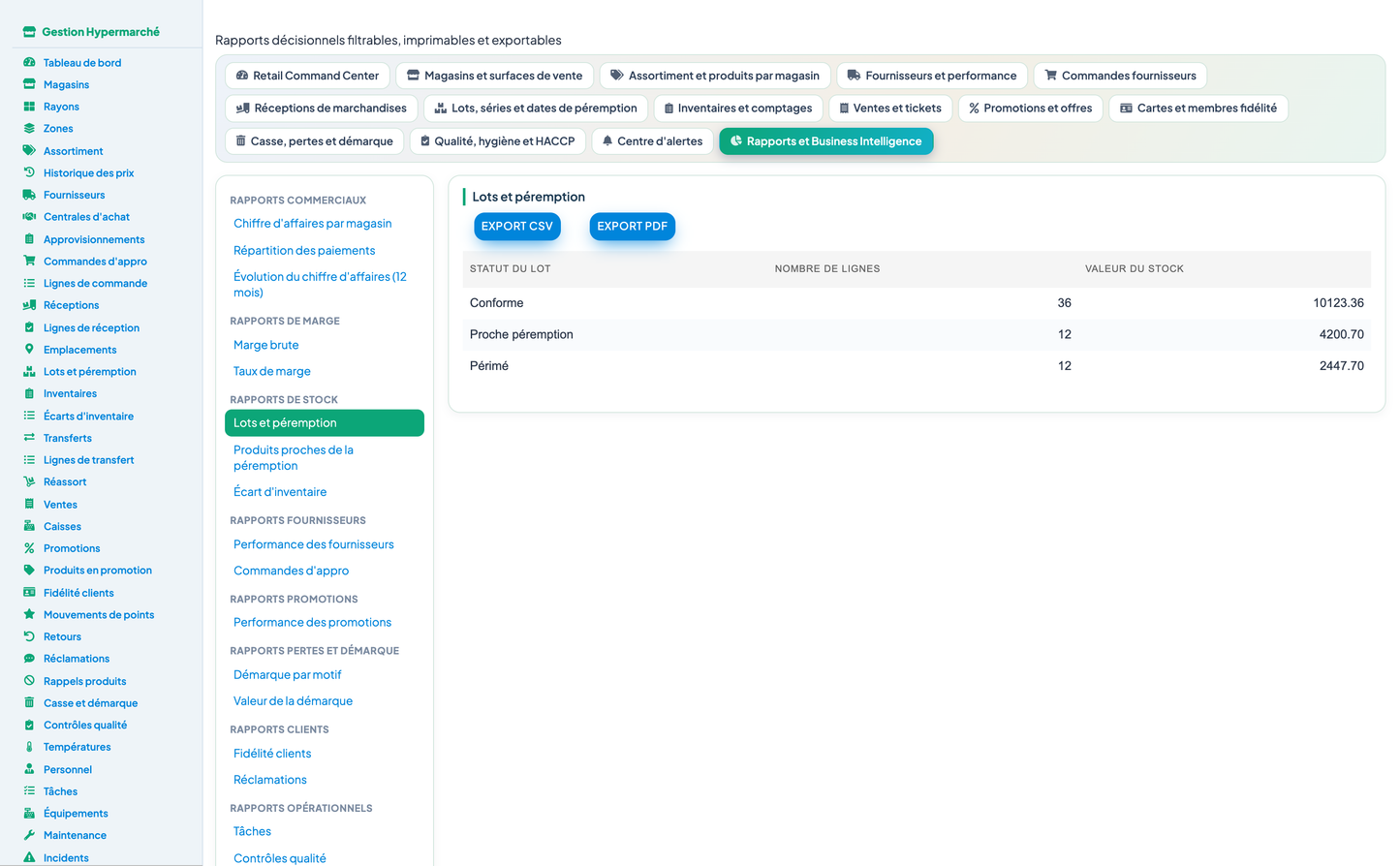Click the Centrales d'achat handshake icon
The image size is (1400, 866).
pyautogui.click(x=29, y=217)
